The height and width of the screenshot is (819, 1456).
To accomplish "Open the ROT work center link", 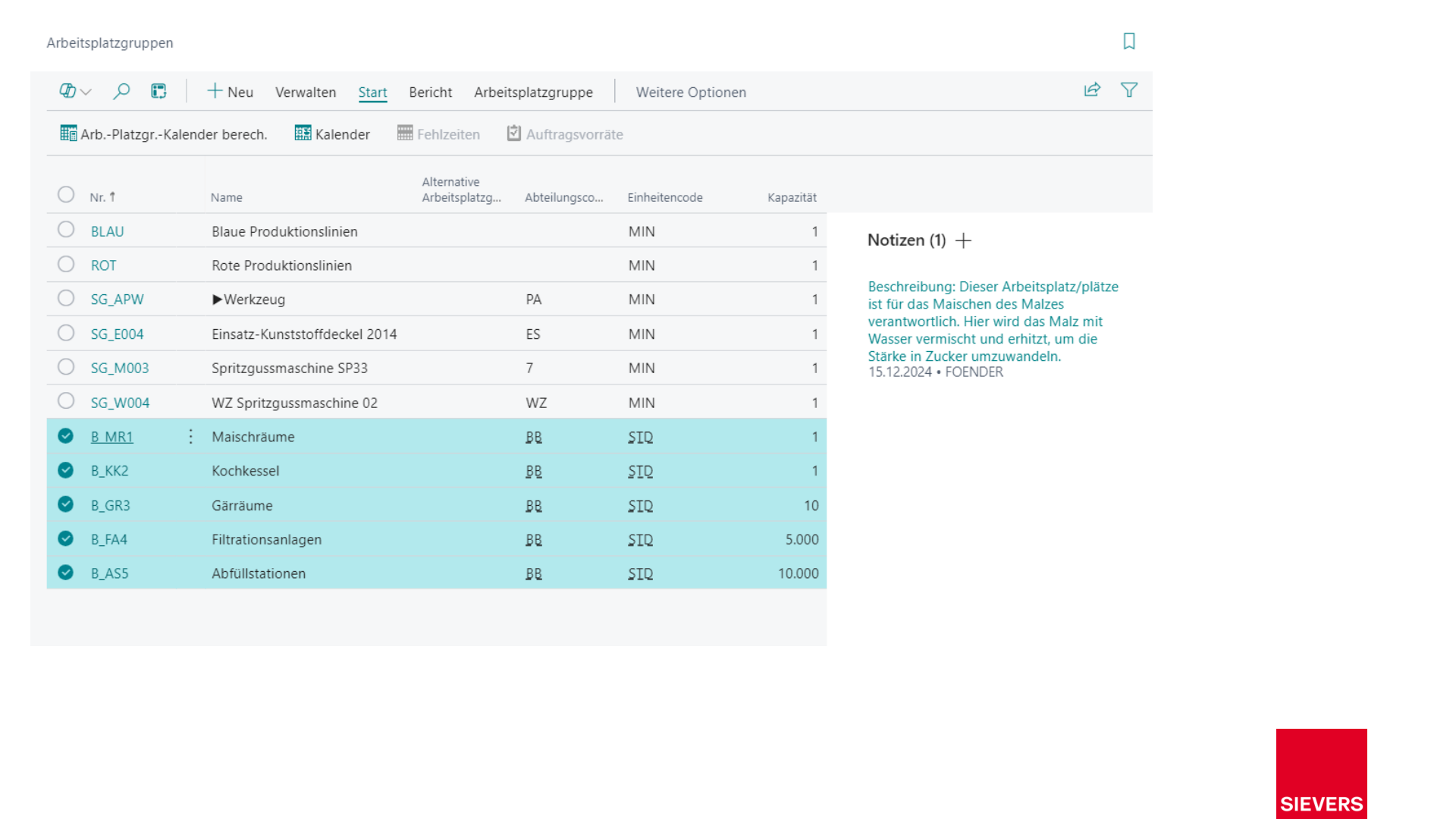I will (103, 265).
